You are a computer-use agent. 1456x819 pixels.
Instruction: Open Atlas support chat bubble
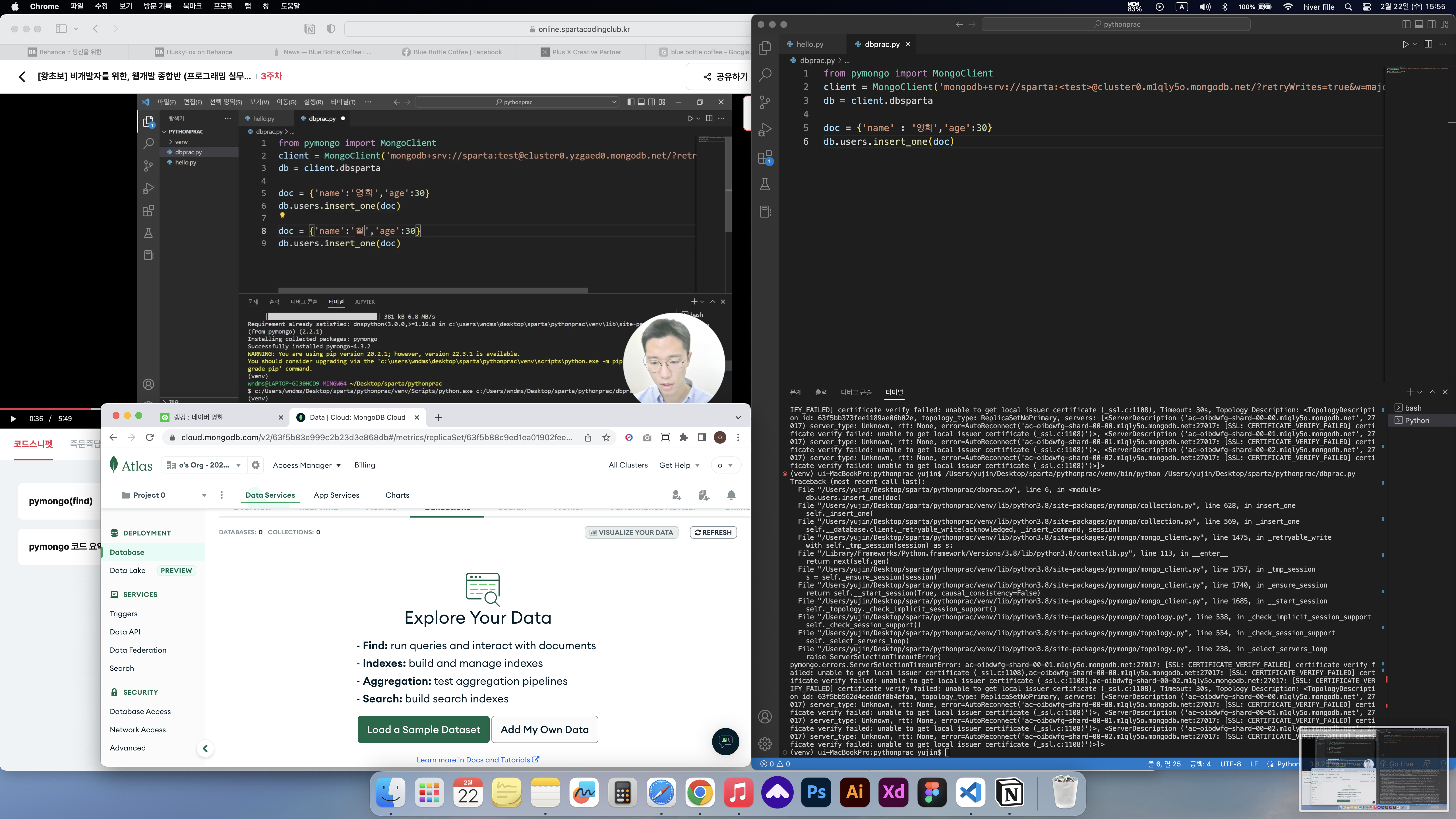[726, 741]
